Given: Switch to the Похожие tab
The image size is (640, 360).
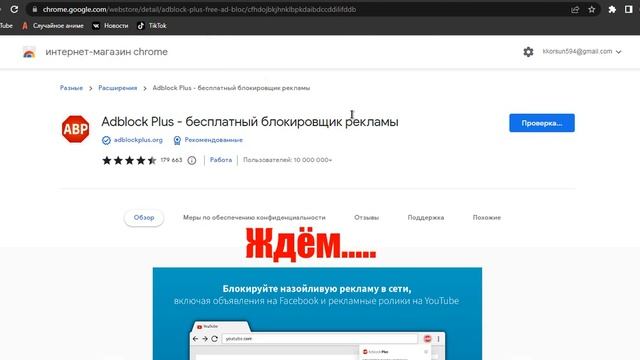Looking at the screenshot, I should tap(487, 218).
